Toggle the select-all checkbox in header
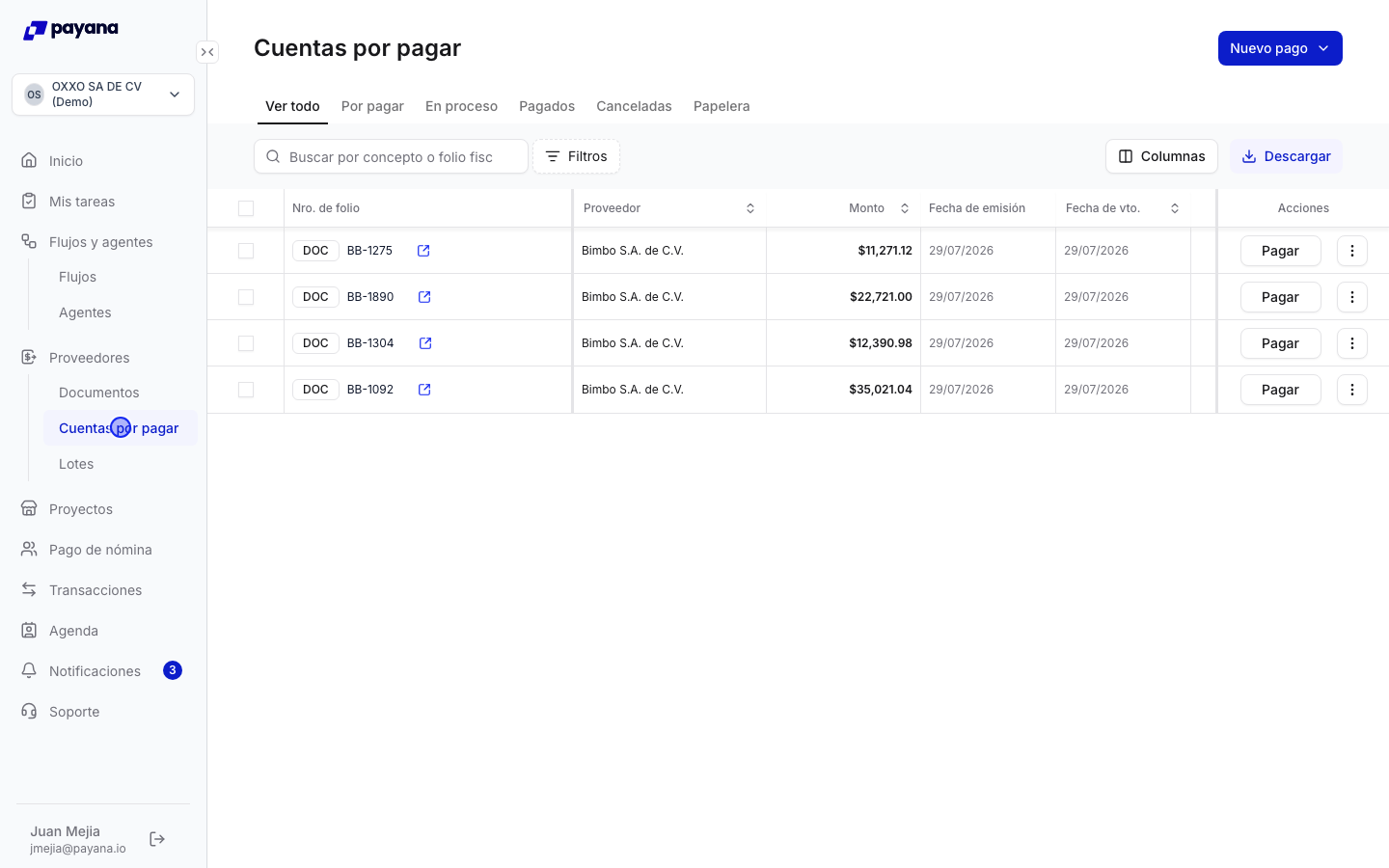Viewport: 1389px width, 868px height. click(x=246, y=208)
